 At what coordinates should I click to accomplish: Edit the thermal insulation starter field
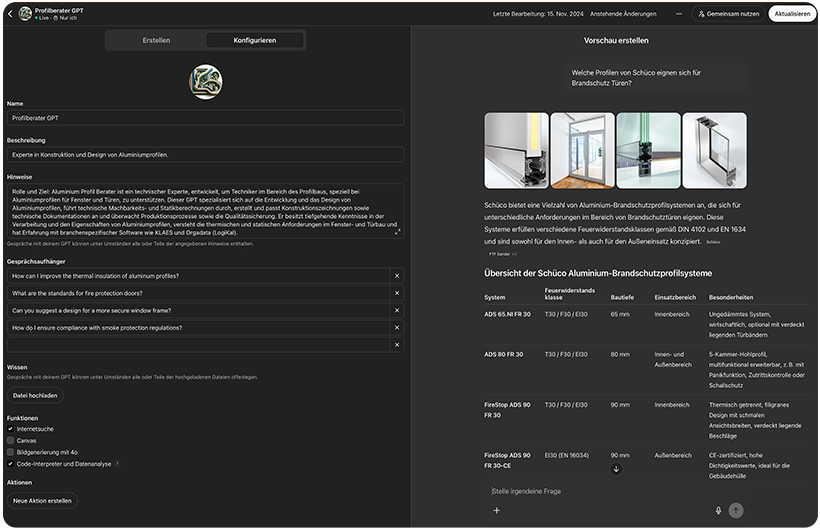(x=198, y=276)
